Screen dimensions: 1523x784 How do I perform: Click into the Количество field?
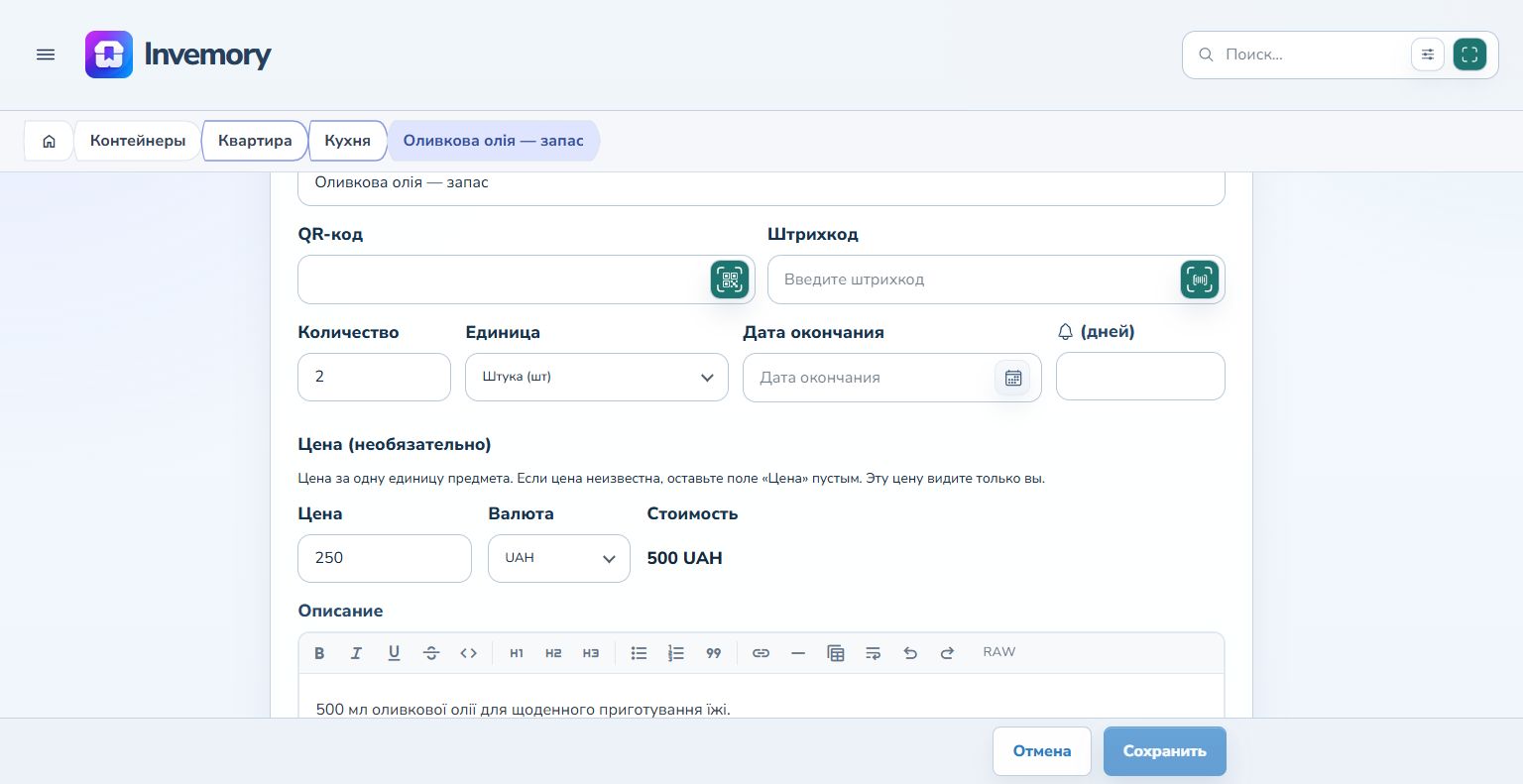(x=375, y=378)
